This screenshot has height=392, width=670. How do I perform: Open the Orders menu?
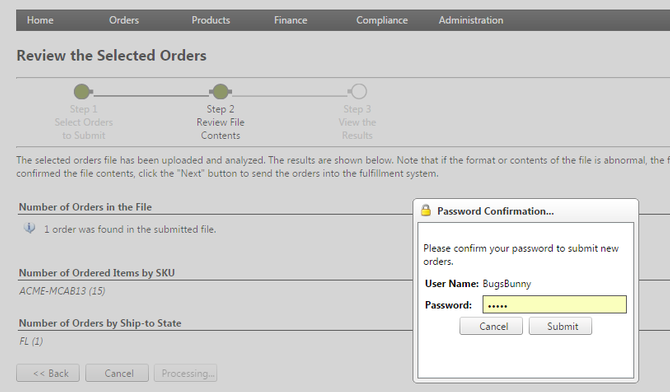(124, 20)
